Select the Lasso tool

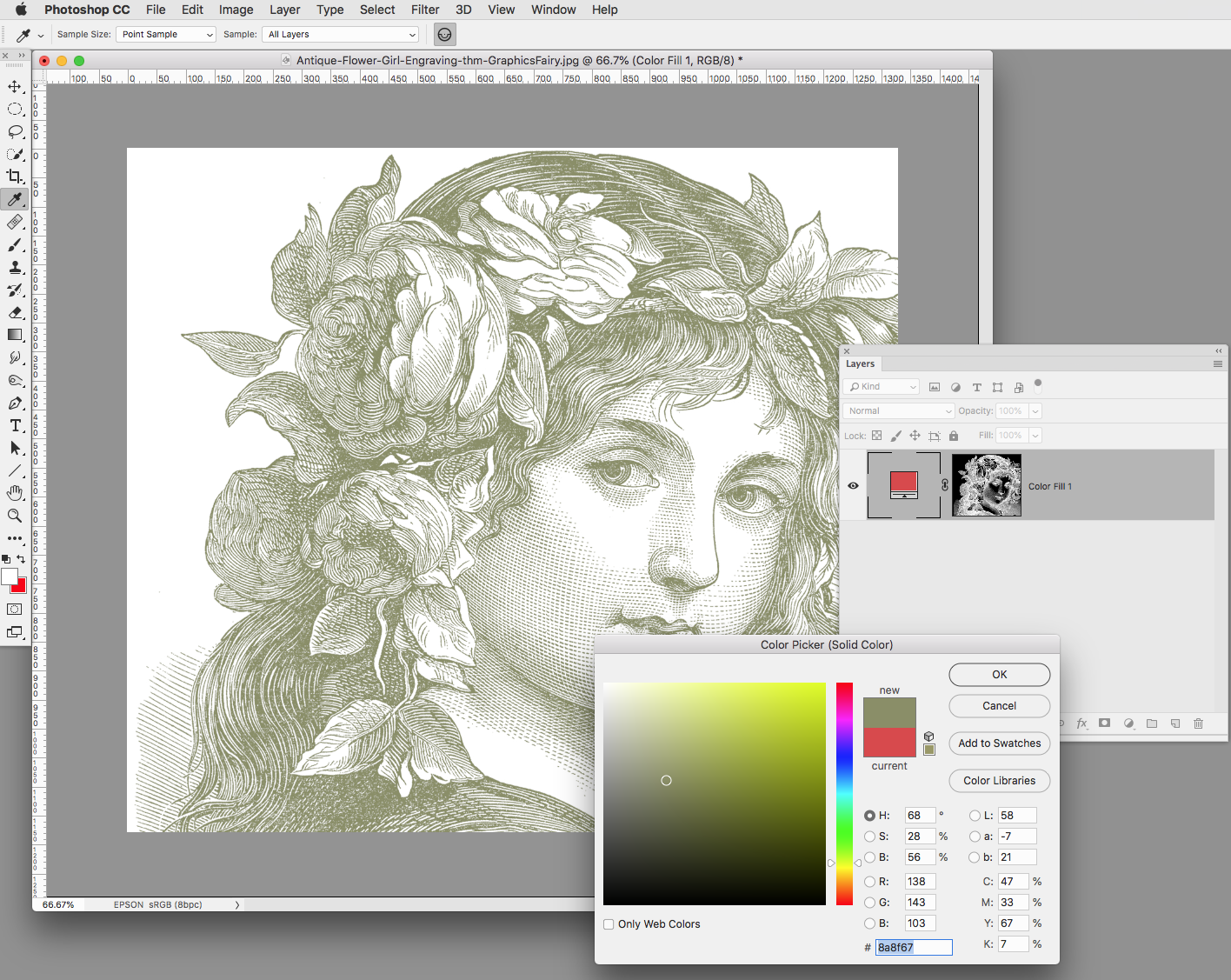pyautogui.click(x=15, y=132)
